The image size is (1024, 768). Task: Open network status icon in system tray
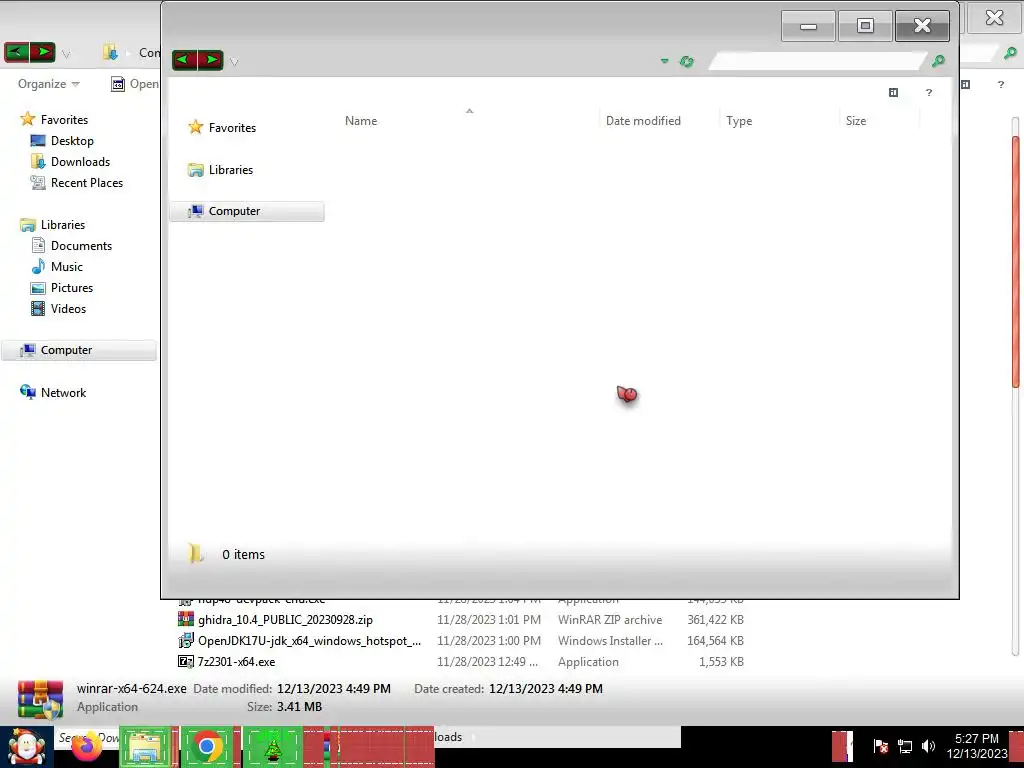(x=905, y=746)
